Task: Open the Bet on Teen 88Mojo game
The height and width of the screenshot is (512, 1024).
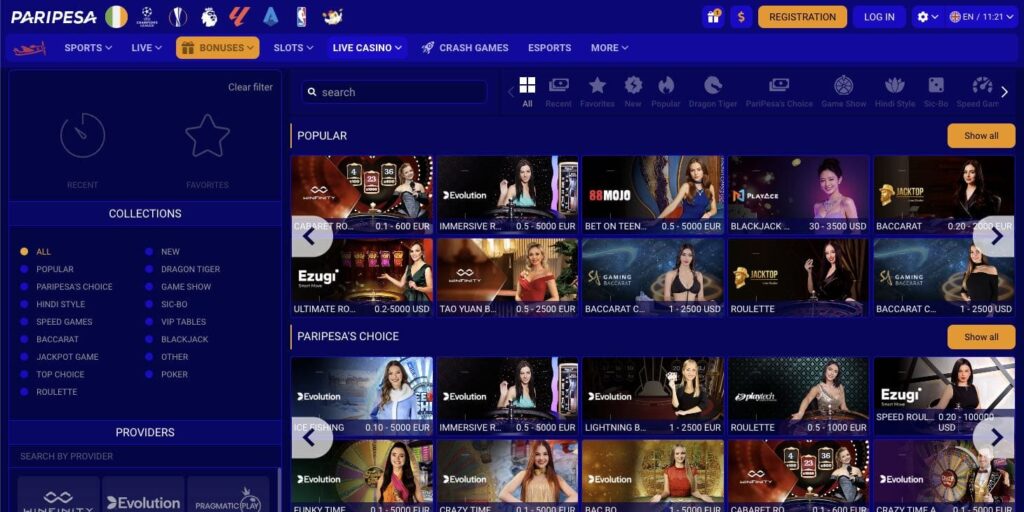Action: point(653,195)
